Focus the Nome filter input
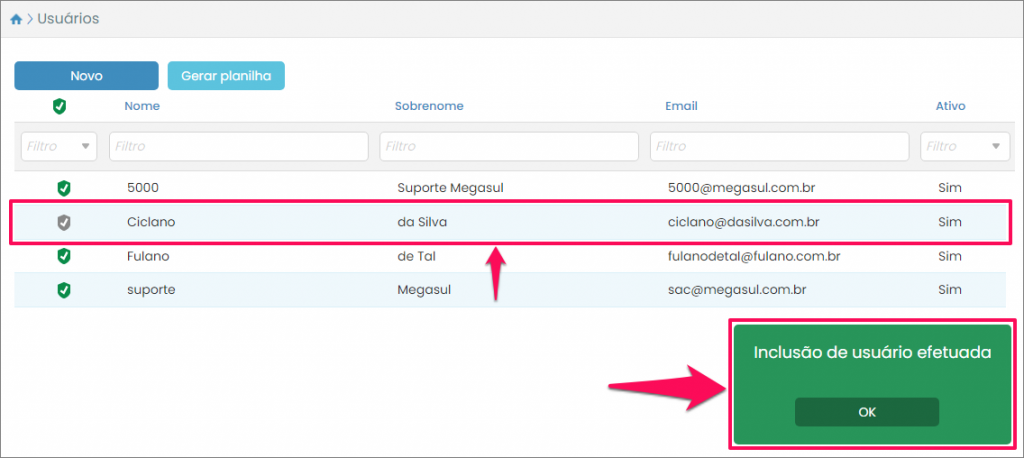The image size is (1024, 458). [x=238, y=146]
